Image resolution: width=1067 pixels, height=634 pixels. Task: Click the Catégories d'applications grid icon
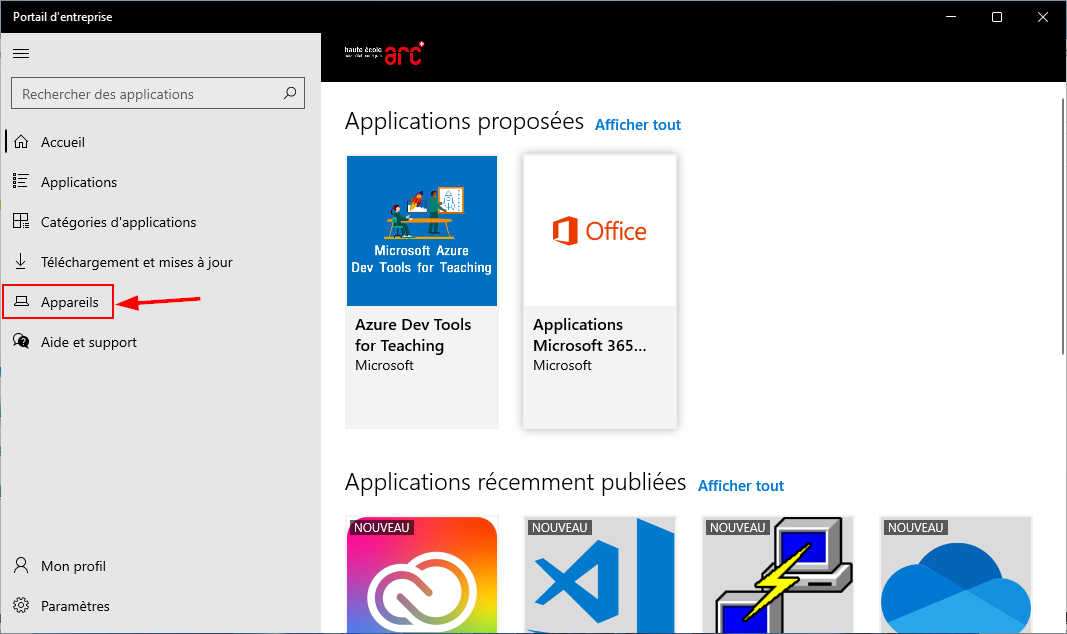pyautogui.click(x=21, y=221)
